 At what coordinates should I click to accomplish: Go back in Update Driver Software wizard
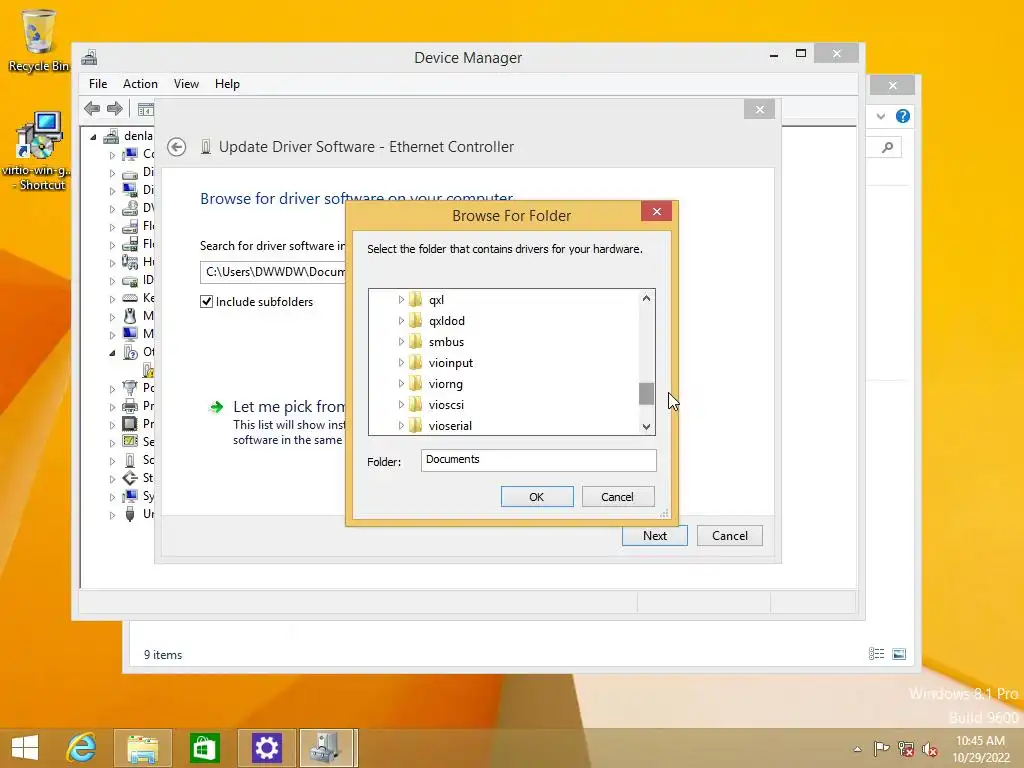tap(176, 147)
